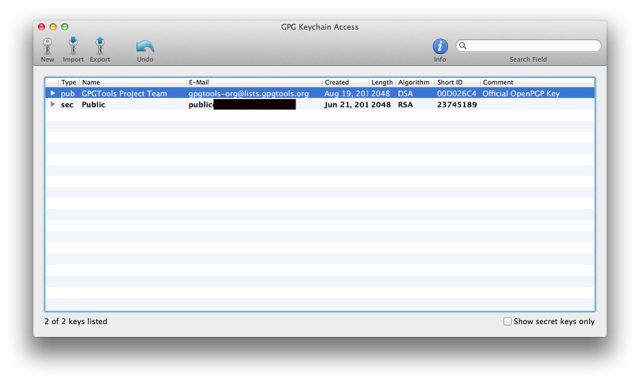This screenshot has width=640, height=383.
Task: Enable Show secret keys only checkbox
Action: pos(507,321)
